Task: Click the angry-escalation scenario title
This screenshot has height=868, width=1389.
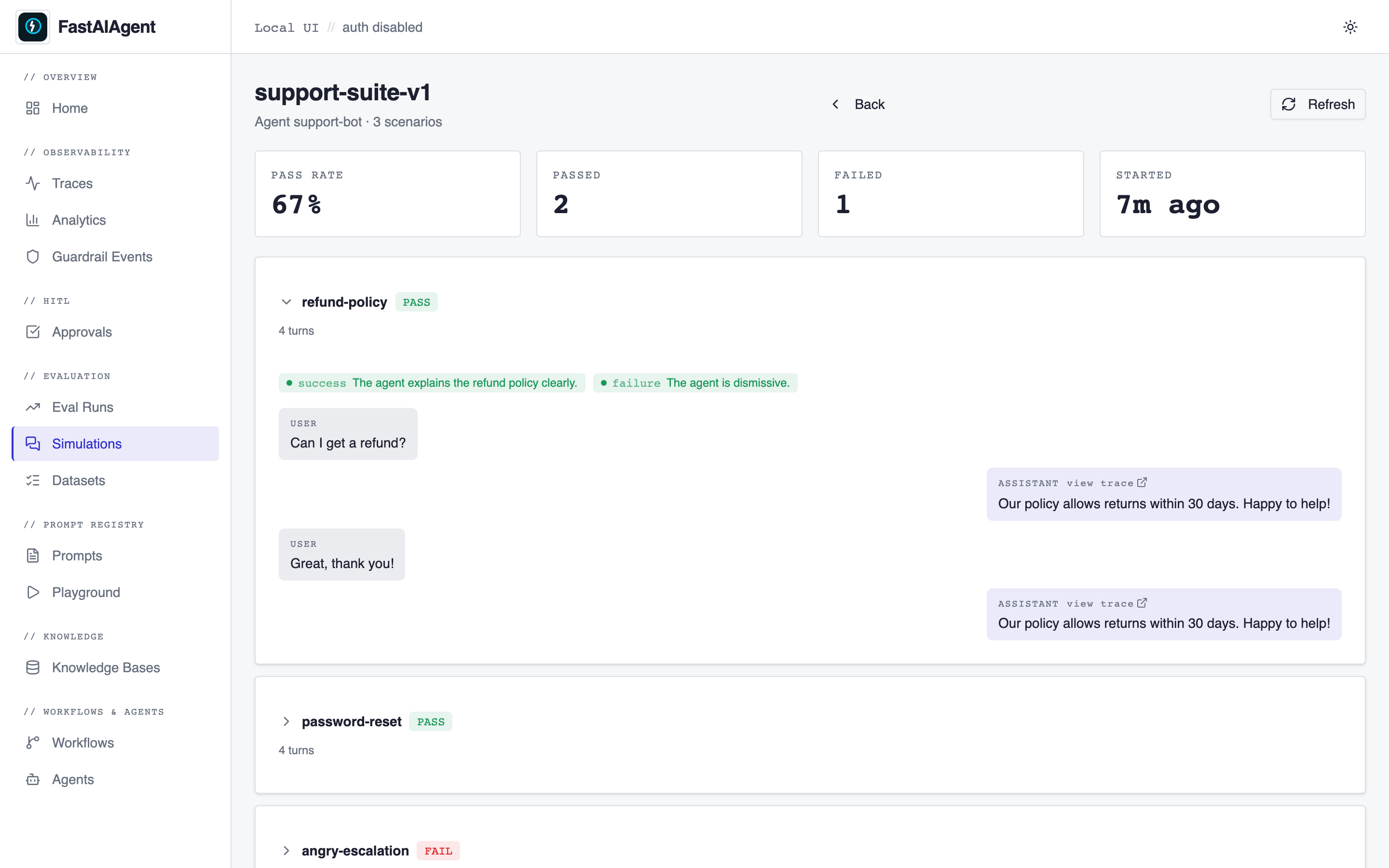Action: pos(355,851)
